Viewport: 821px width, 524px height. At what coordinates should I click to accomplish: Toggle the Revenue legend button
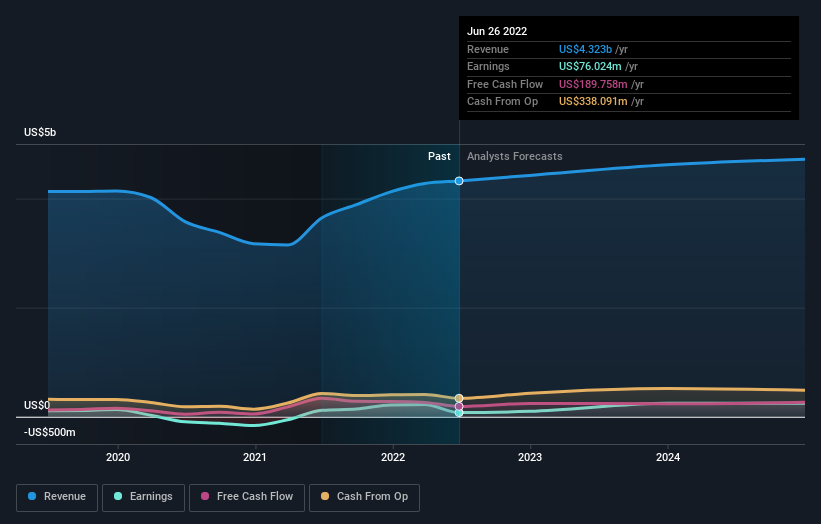[57, 497]
